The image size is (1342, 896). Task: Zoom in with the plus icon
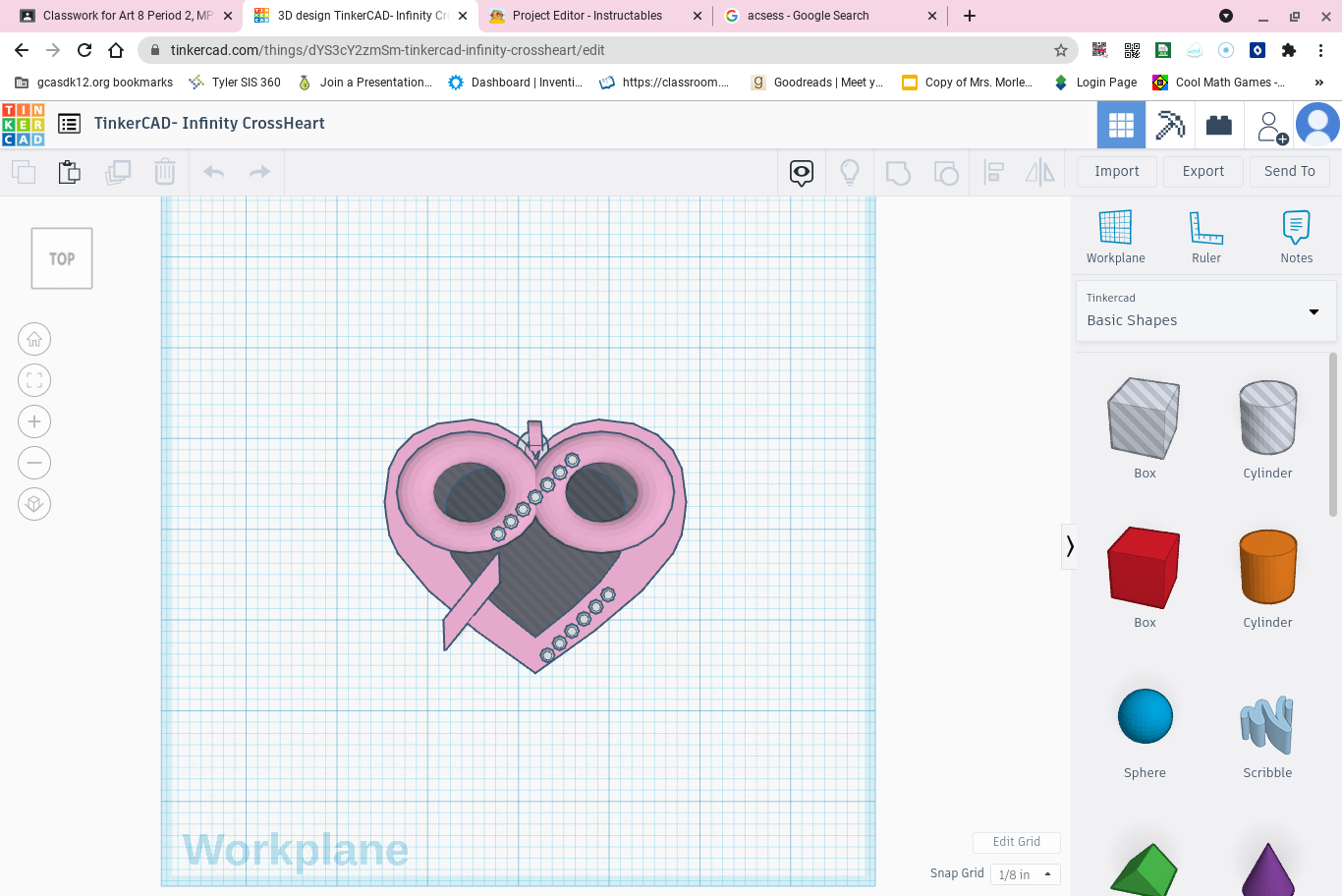[x=34, y=421]
